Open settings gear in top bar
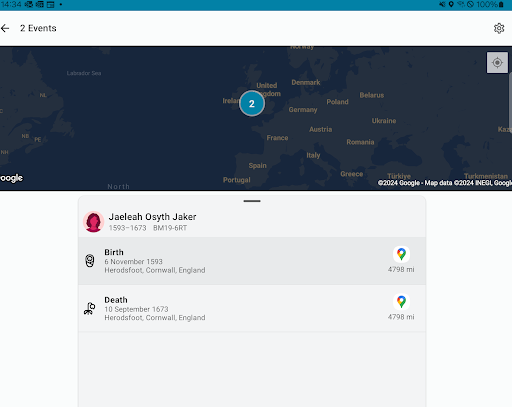The width and height of the screenshot is (512, 407). click(499, 28)
